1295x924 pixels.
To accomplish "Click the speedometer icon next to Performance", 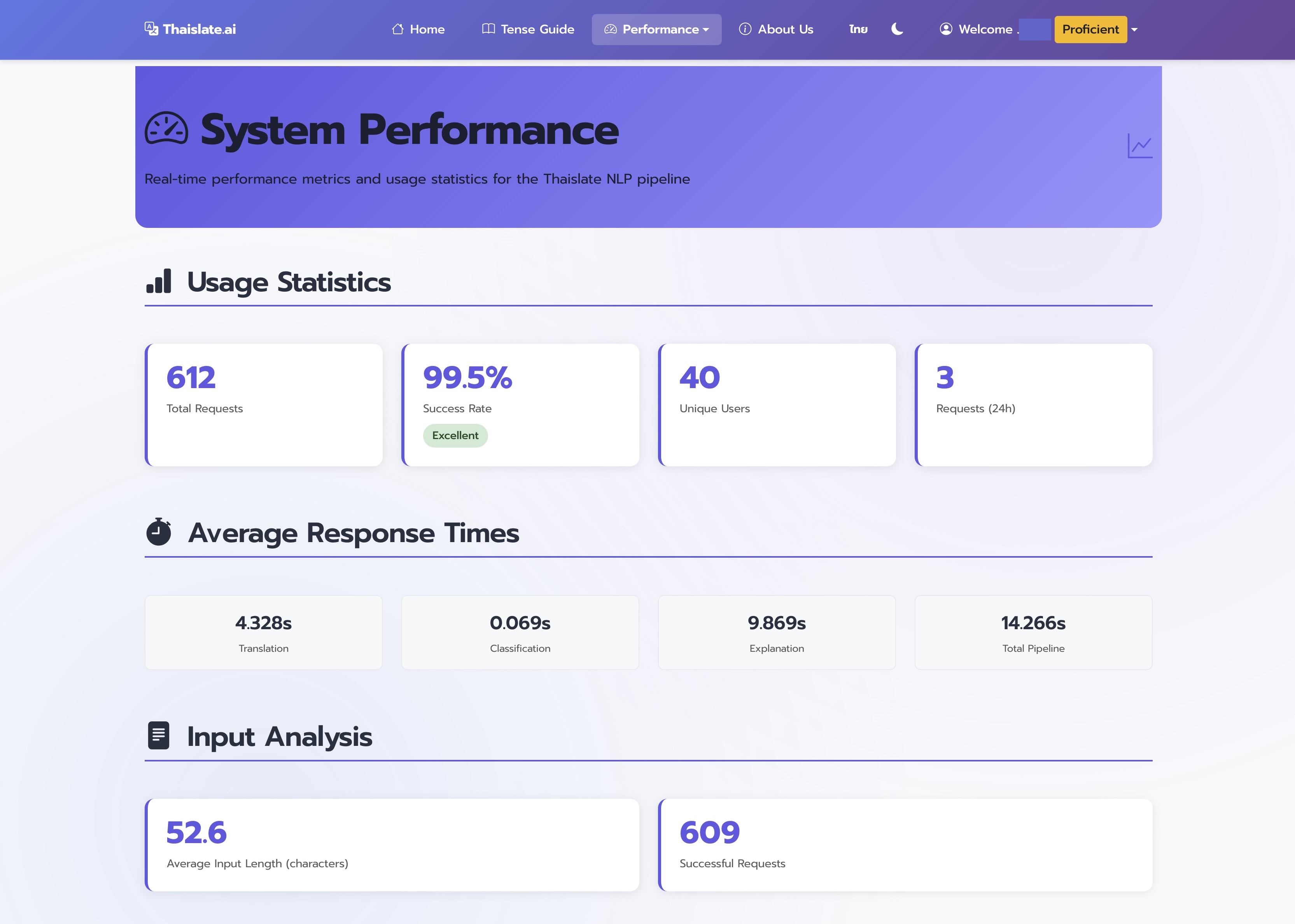I will pos(611,29).
